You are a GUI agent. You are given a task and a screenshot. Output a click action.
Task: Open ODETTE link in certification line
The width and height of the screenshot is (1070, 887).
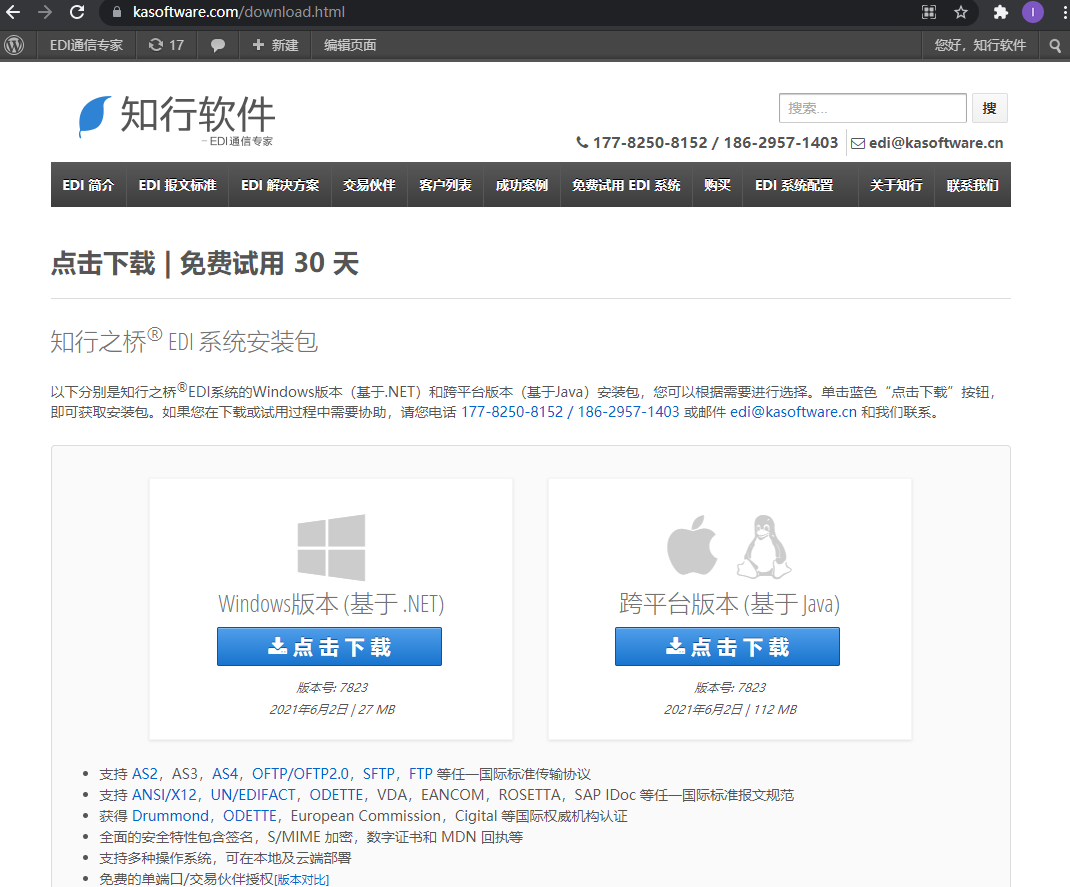pyautogui.click(x=250, y=816)
